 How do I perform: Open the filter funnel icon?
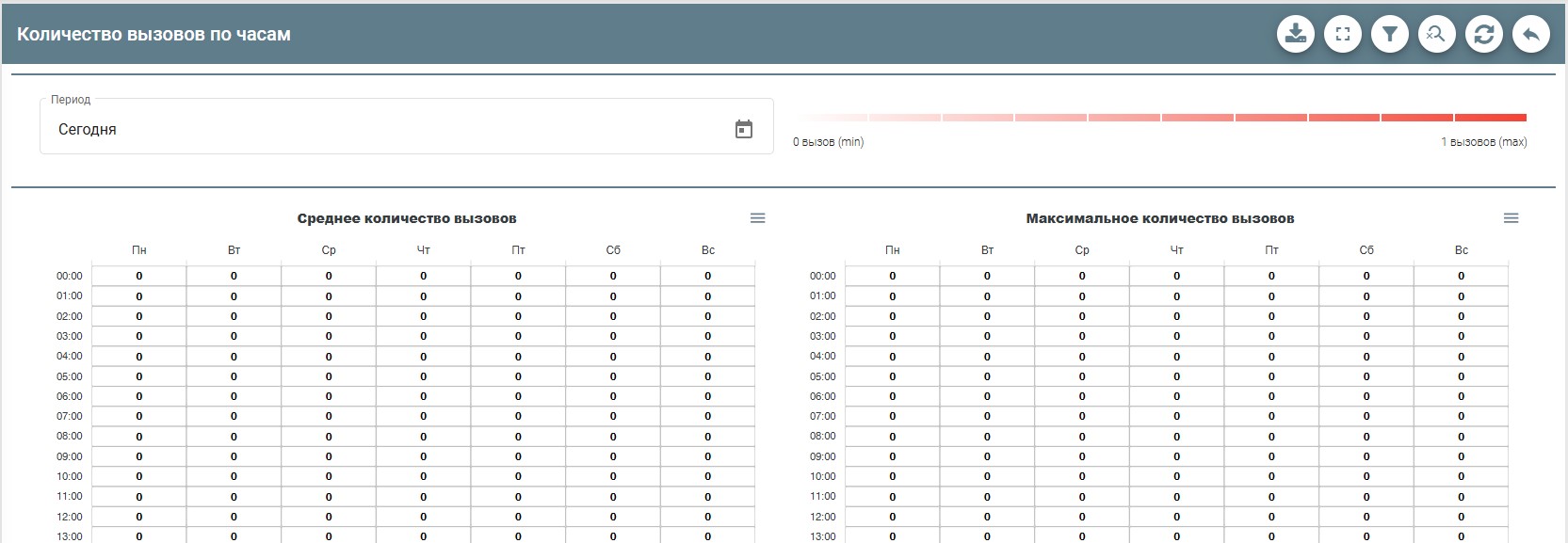click(x=1390, y=35)
